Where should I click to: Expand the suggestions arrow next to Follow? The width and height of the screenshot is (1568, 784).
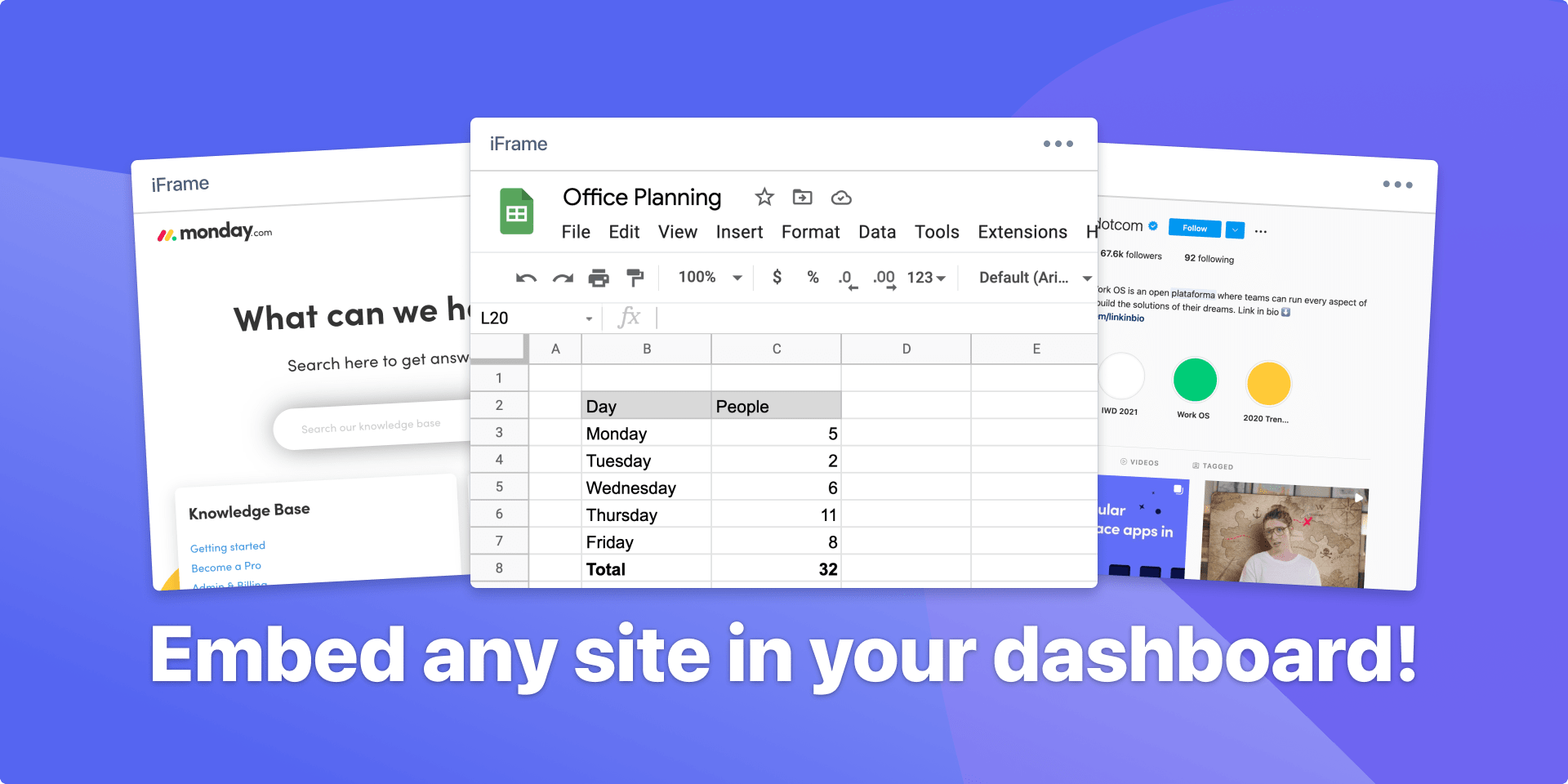1236,230
